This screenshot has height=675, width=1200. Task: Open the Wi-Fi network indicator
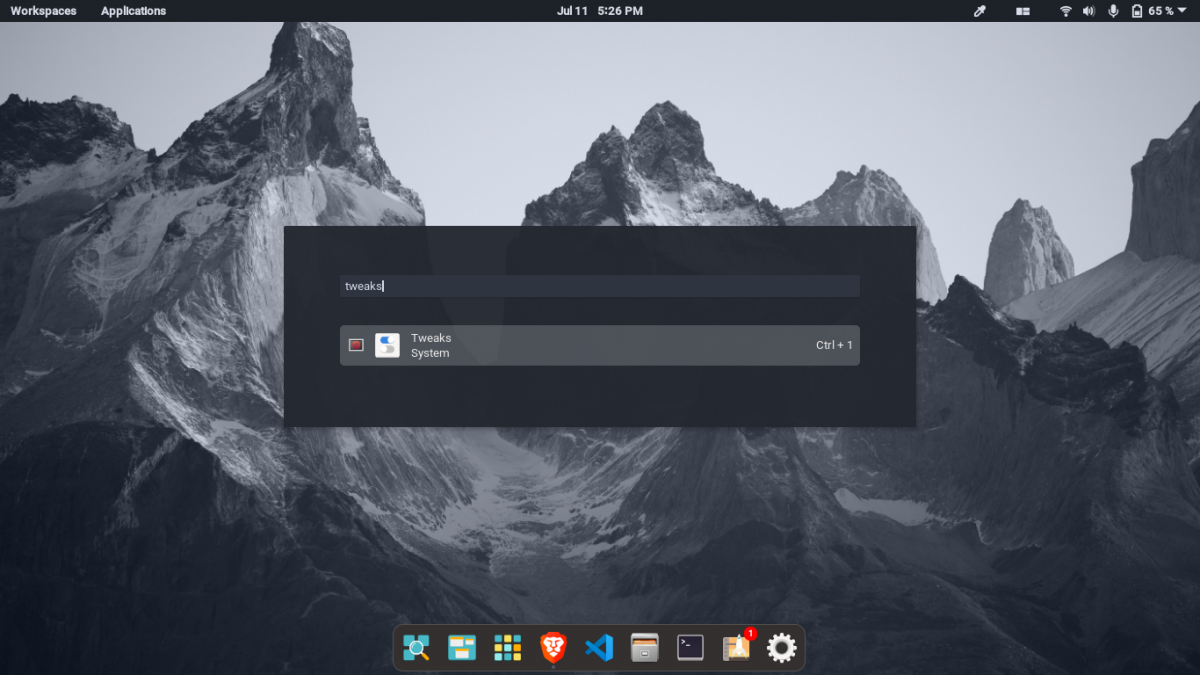[1064, 10]
